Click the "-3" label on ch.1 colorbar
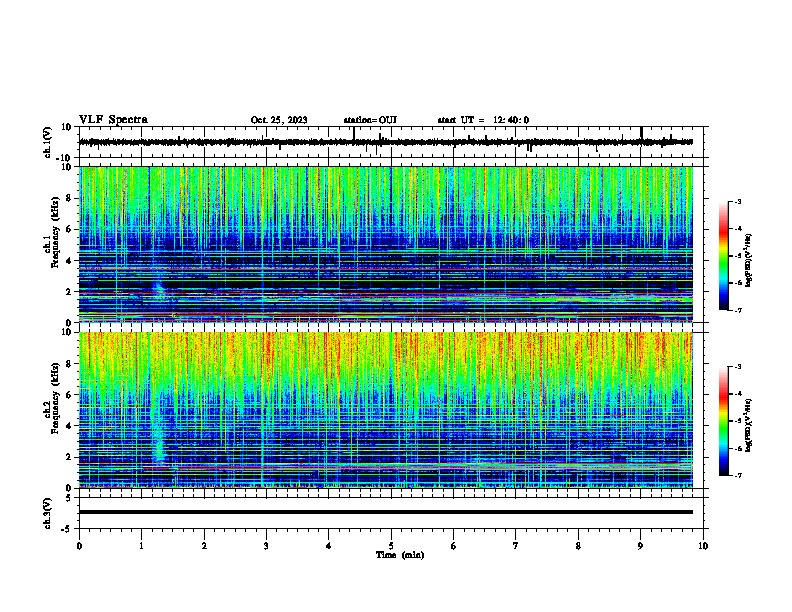792x612 pixels. coord(738,202)
